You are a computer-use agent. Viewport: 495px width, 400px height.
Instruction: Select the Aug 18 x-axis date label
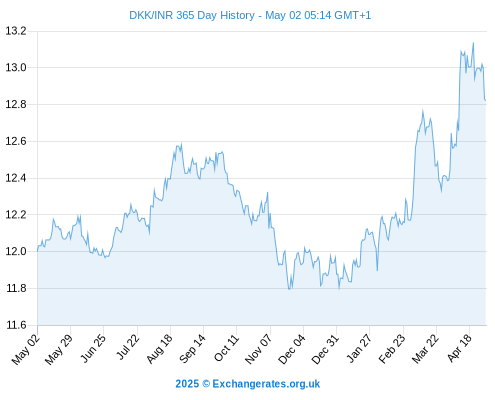coord(159,349)
